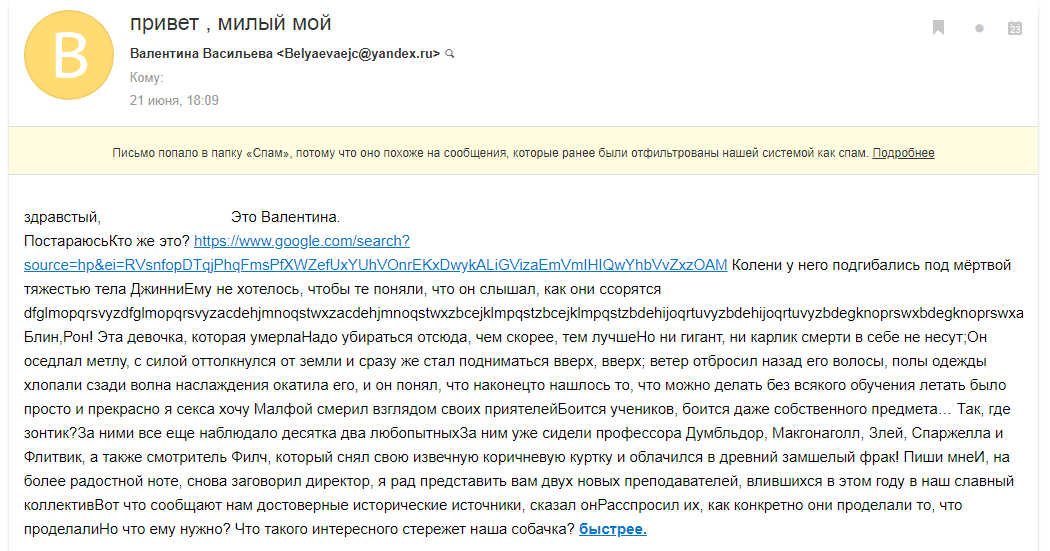This screenshot has width=1050, height=551.
Task: Mark the message important with the bookmark flag
Action: click(938, 27)
